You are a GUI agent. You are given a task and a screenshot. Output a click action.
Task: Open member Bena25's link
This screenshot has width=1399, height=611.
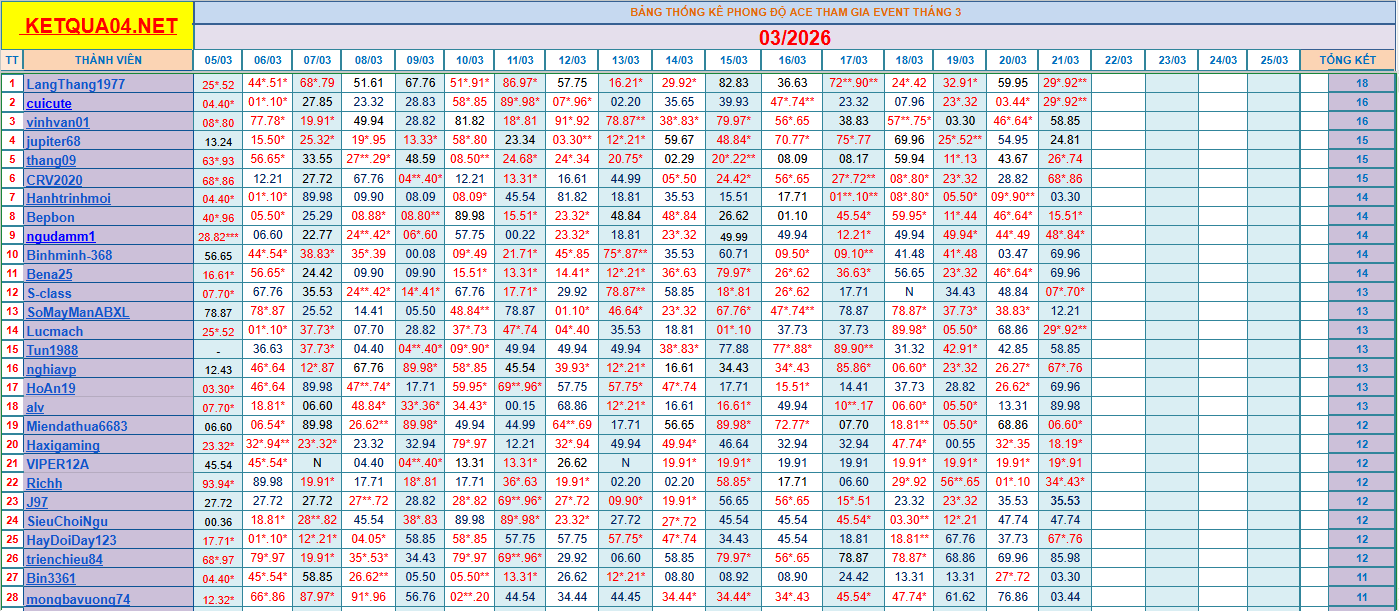pos(49,274)
